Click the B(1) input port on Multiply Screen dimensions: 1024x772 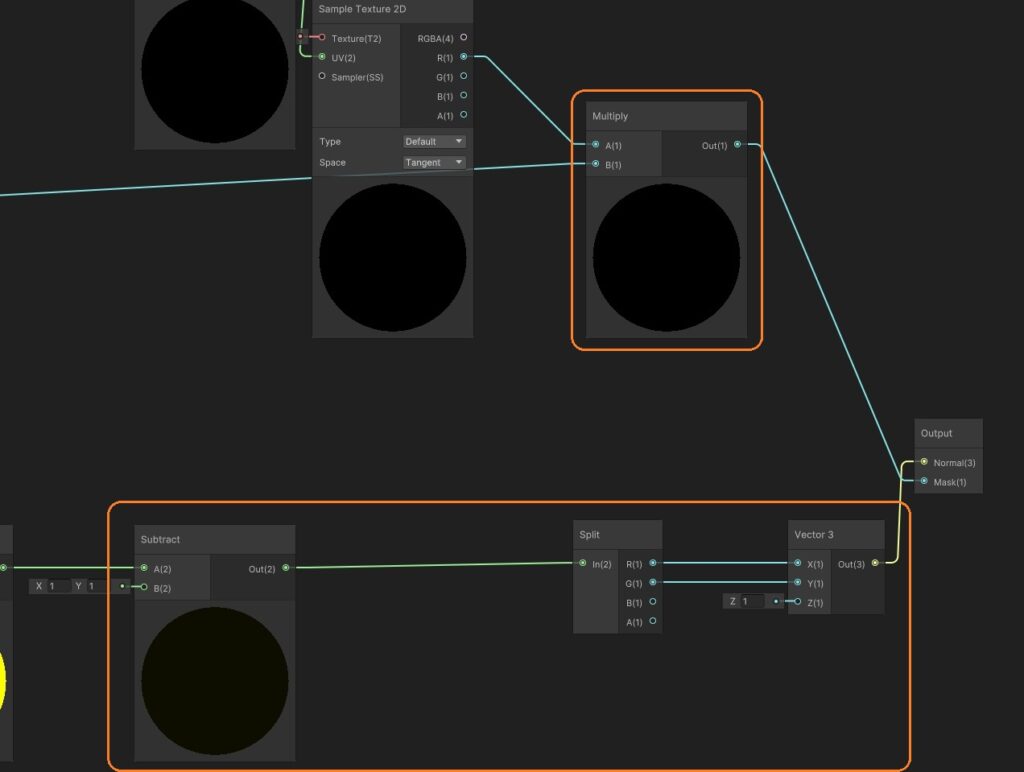point(596,165)
